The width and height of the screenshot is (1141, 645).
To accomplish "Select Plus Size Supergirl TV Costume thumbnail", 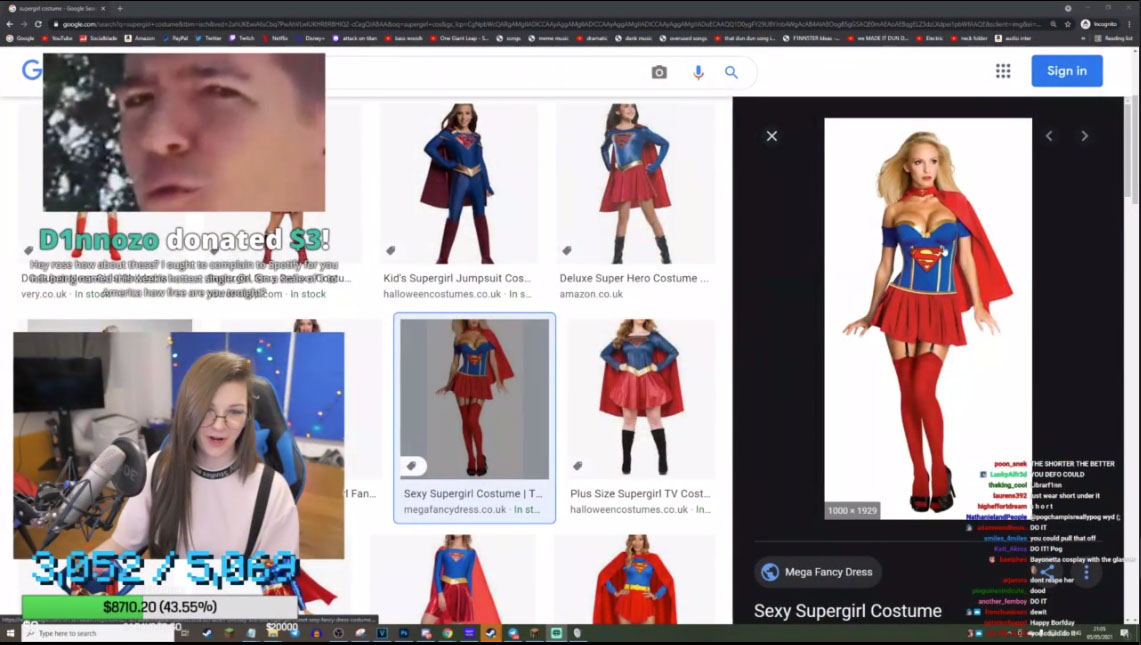I will pyautogui.click(x=641, y=399).
